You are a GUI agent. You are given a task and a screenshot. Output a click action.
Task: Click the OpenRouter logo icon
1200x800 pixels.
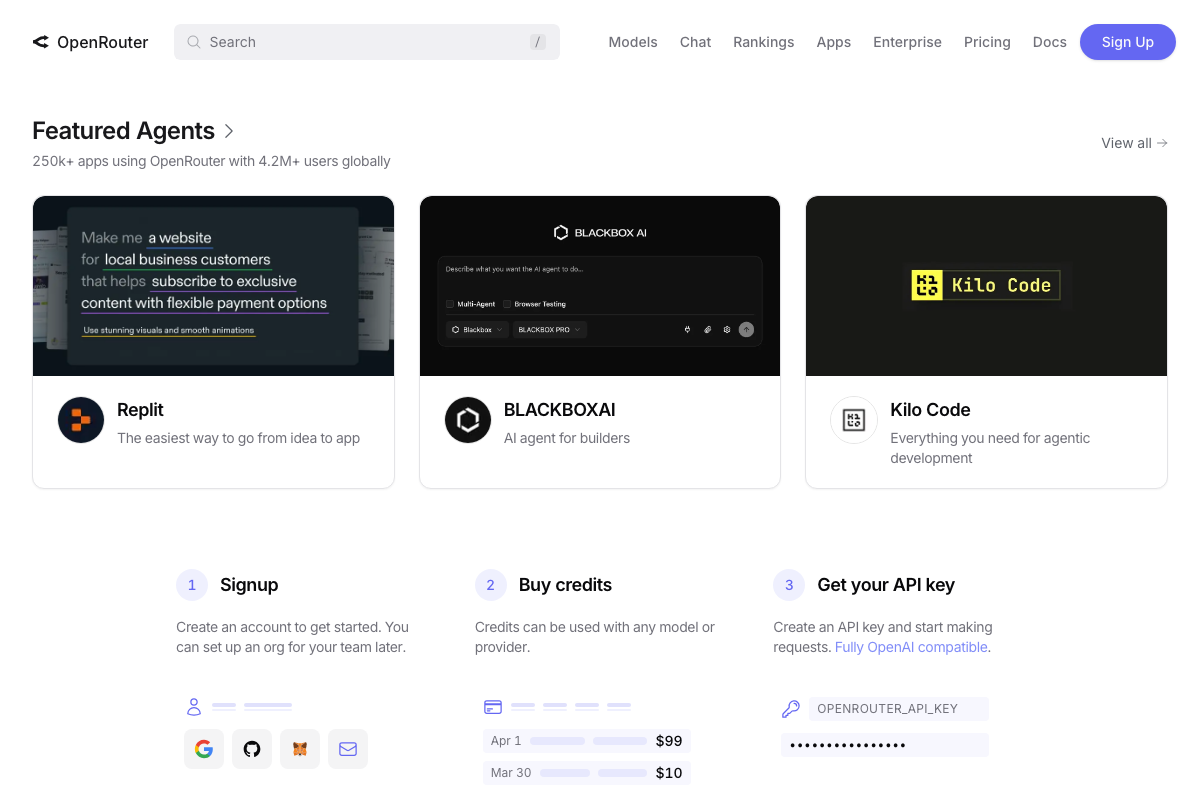40,42
